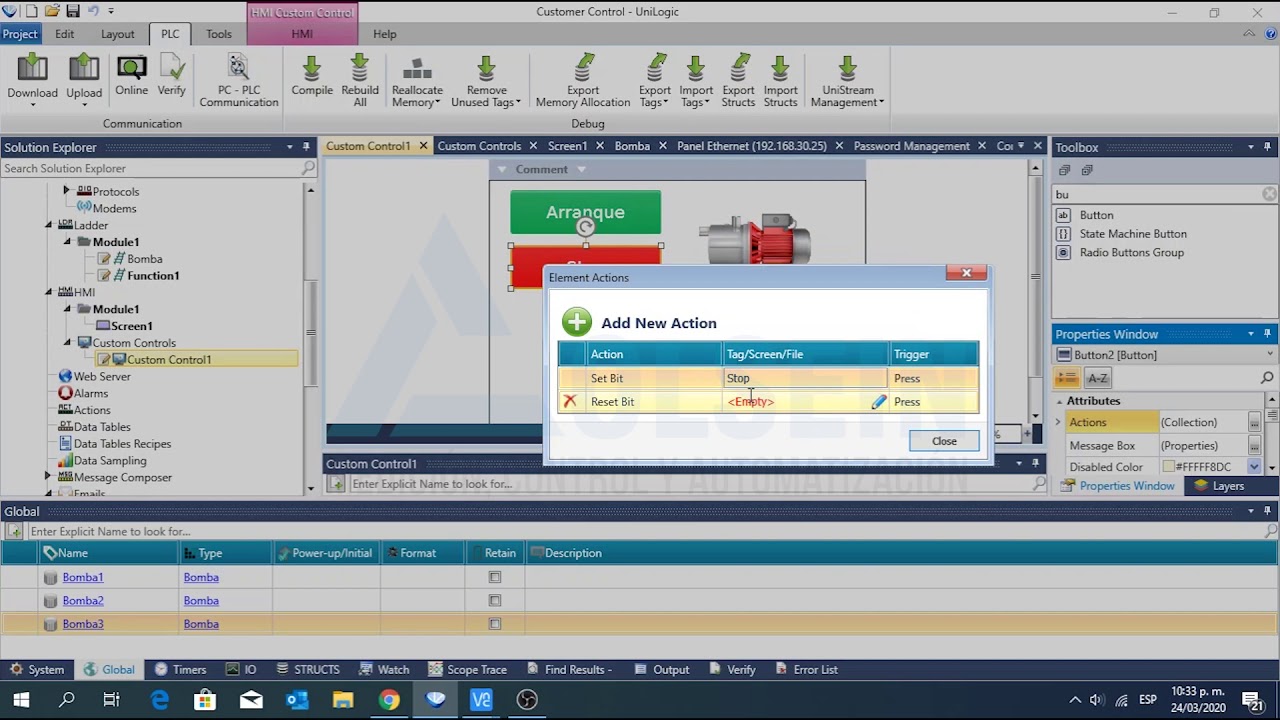The height and width of the screenshot is (720, 1280).
Task: Open the Watch bottom tab
Action: tap(383, 670)
